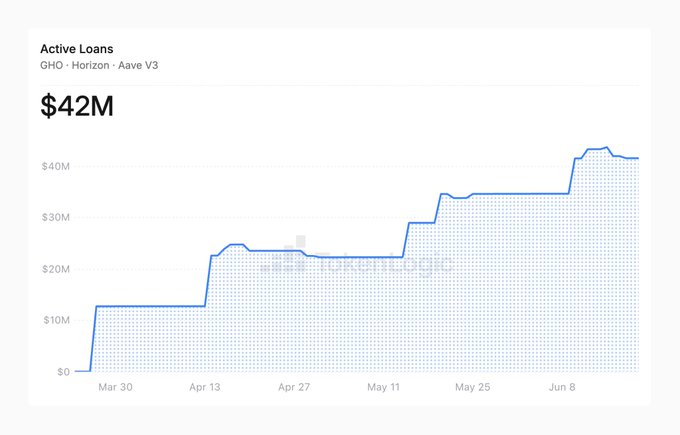Click the Apr 13 date label
680x435 pixels.
pos(205,387)
